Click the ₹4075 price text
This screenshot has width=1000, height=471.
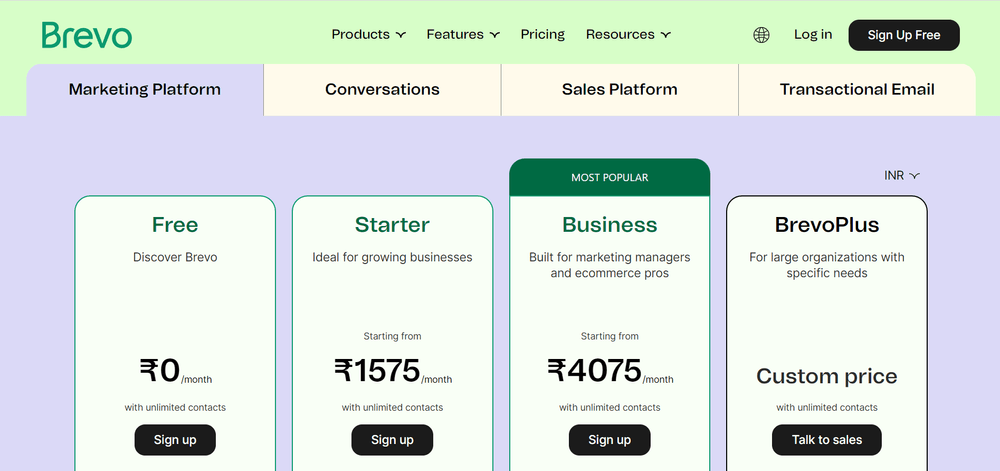tap(594, 371)
